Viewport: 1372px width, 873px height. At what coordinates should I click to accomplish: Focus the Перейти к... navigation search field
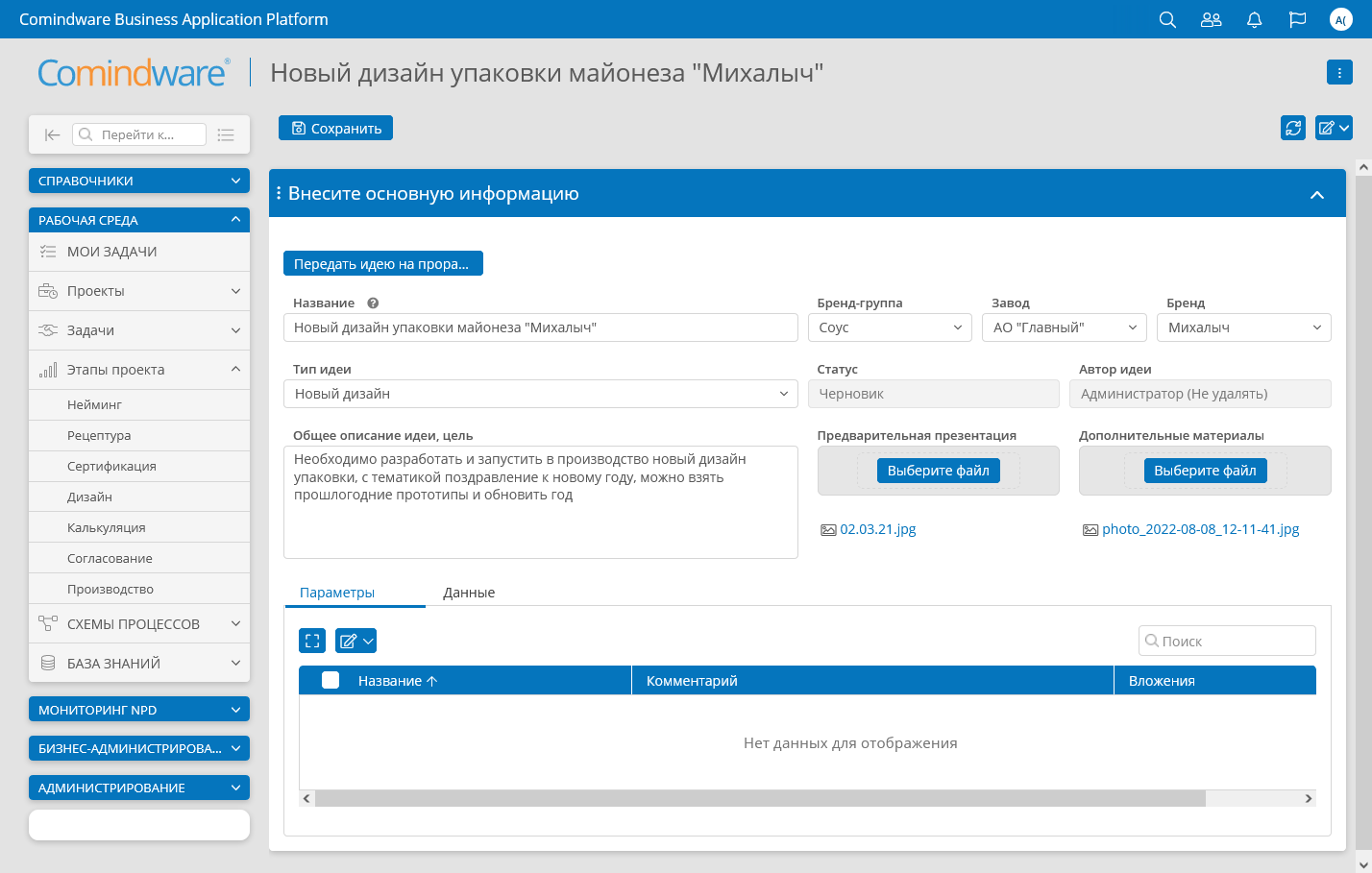(x=139, y=134)
